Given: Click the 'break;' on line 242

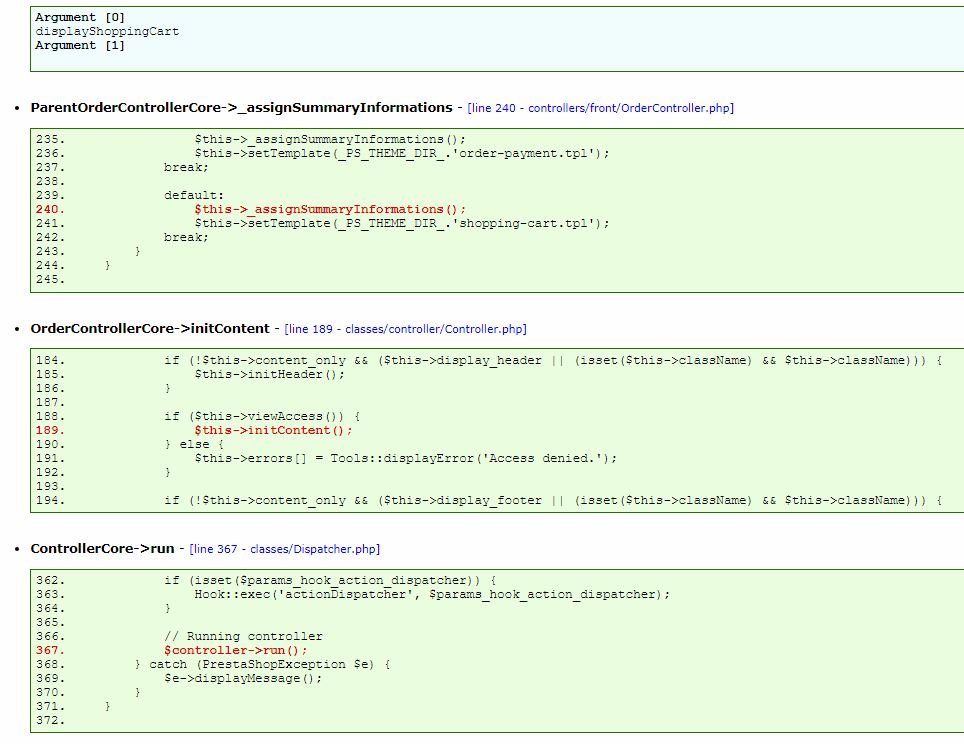Looking at the screenshot, I should click(186, 237).
